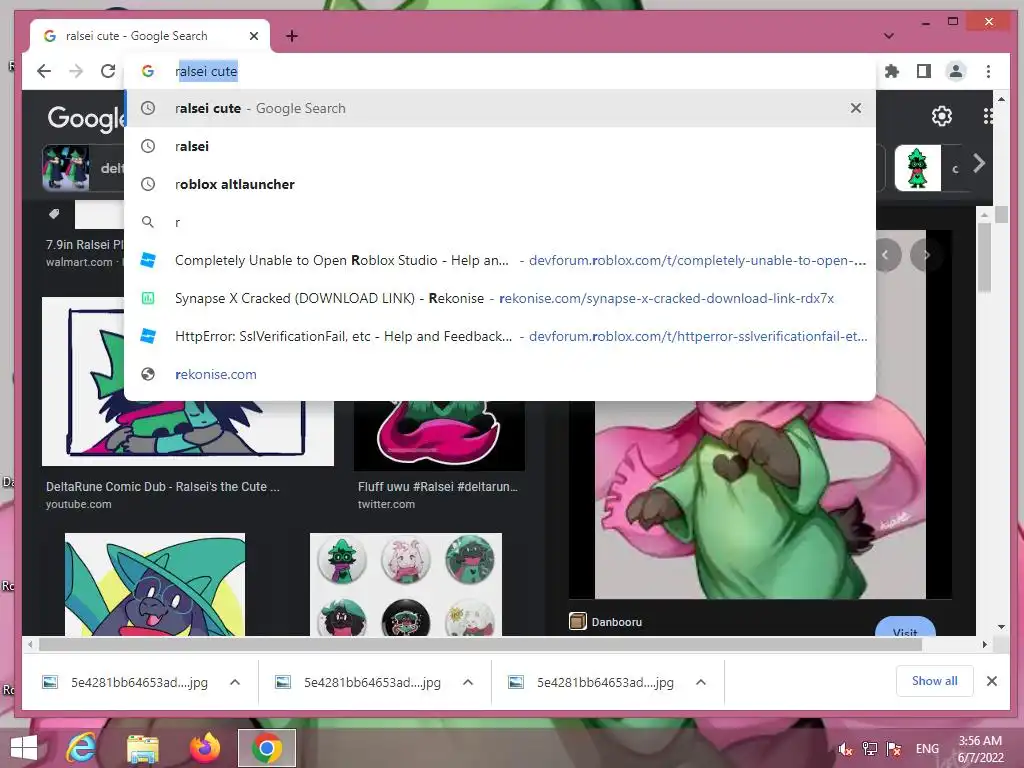Screen dimensions: 1024x768
Task: Open the 'Fluff uwu #Ralsei' twitter result
Action: [439, 436]
